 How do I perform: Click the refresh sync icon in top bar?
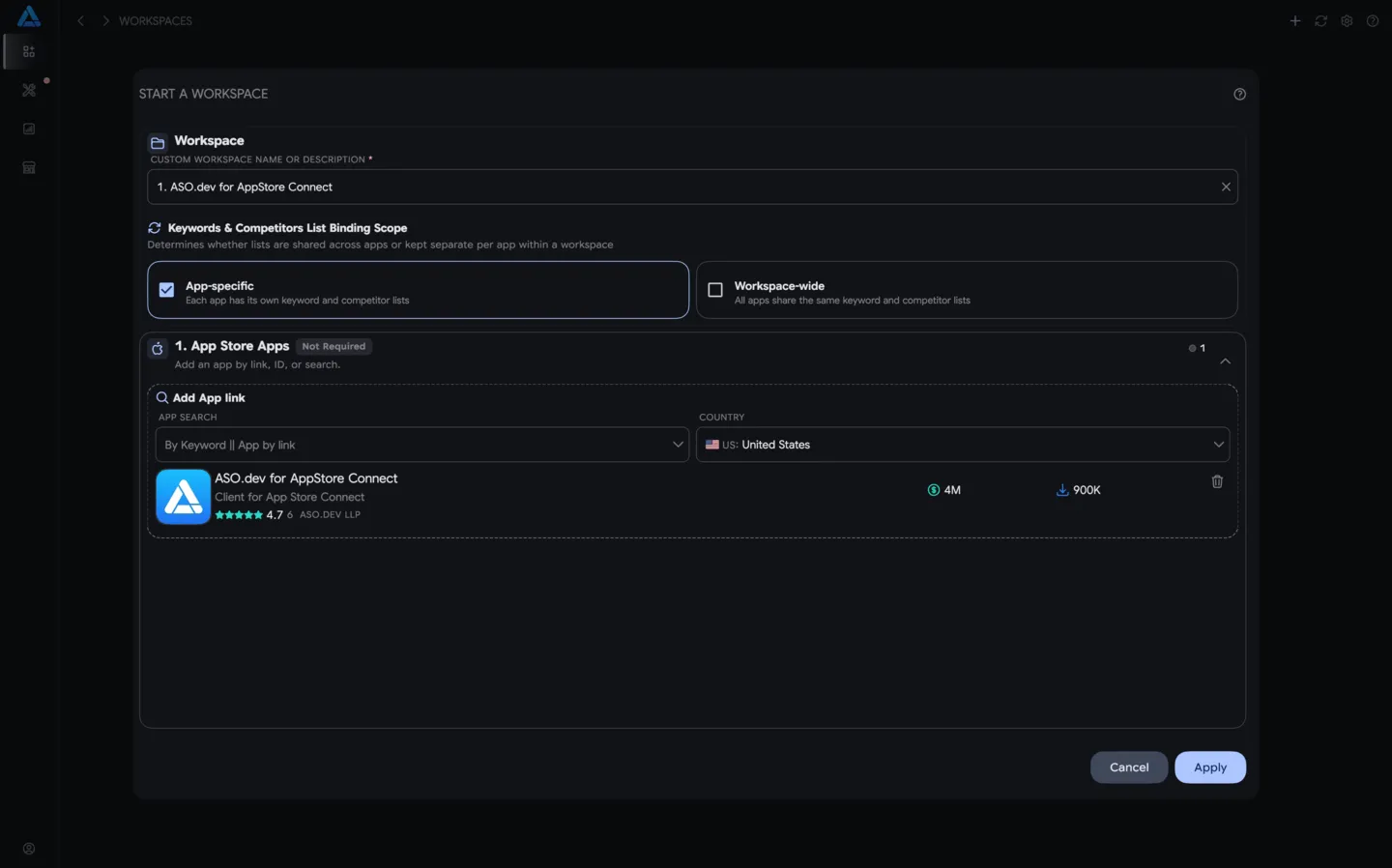[1320, 21]
